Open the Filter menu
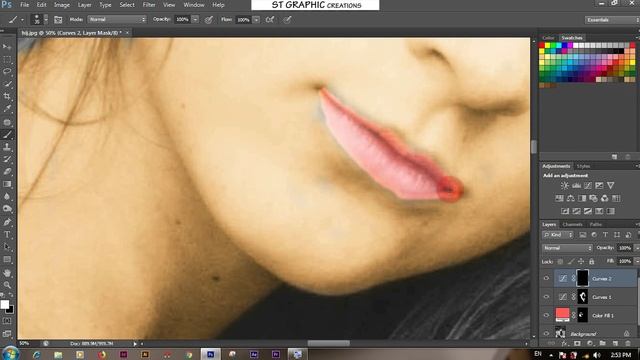 coord(149,5)
